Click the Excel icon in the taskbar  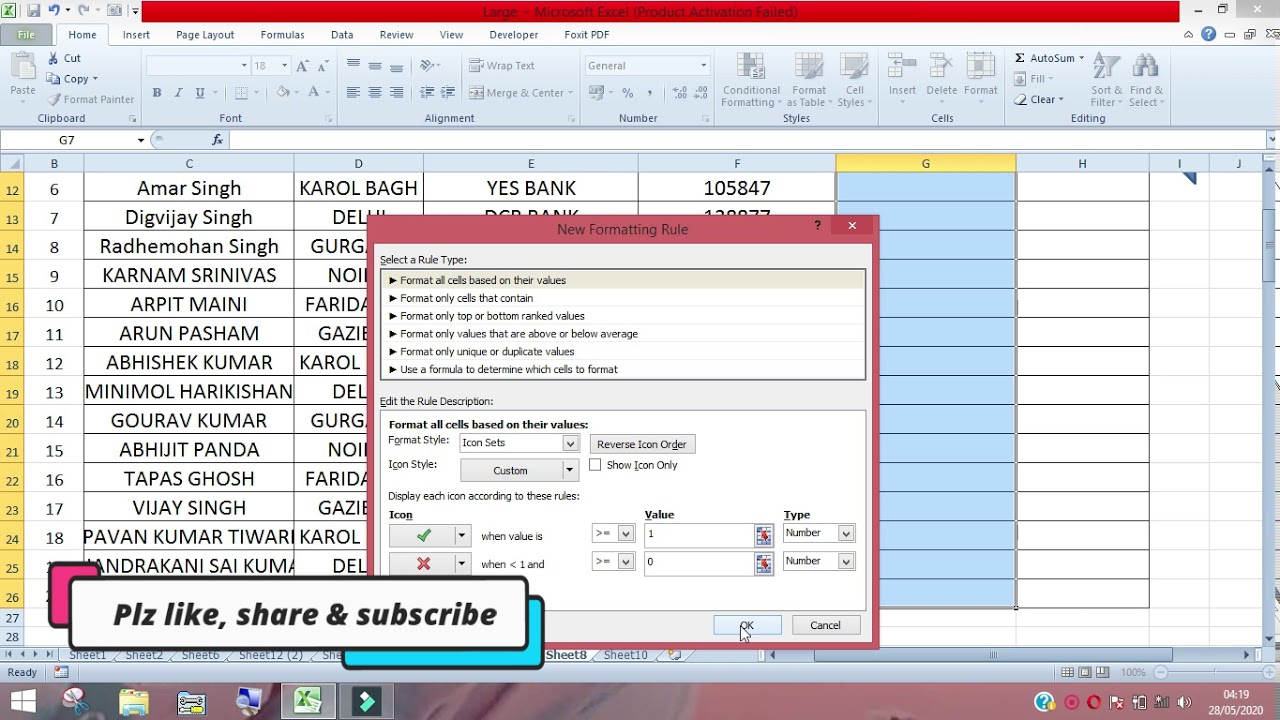307,702
